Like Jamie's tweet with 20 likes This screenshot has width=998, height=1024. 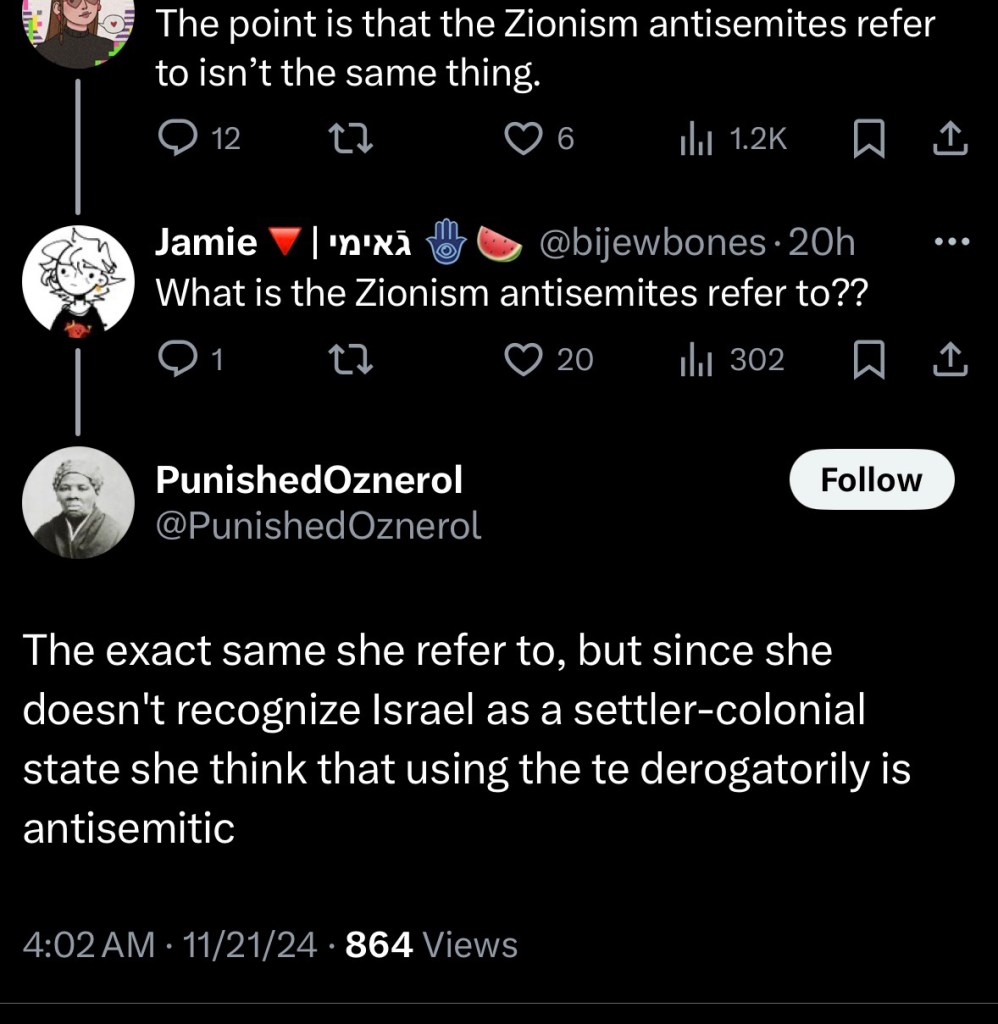tap(520, 360)
